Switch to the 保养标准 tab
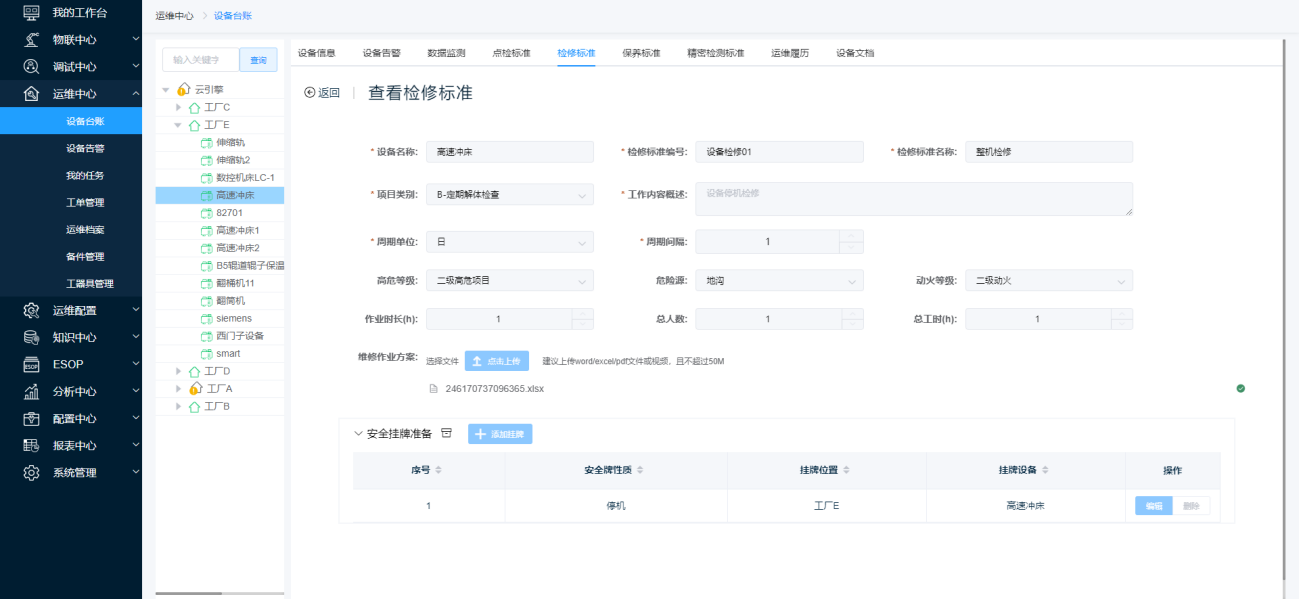This screenshot has height=599, width=1299. (x=641, y=53)
